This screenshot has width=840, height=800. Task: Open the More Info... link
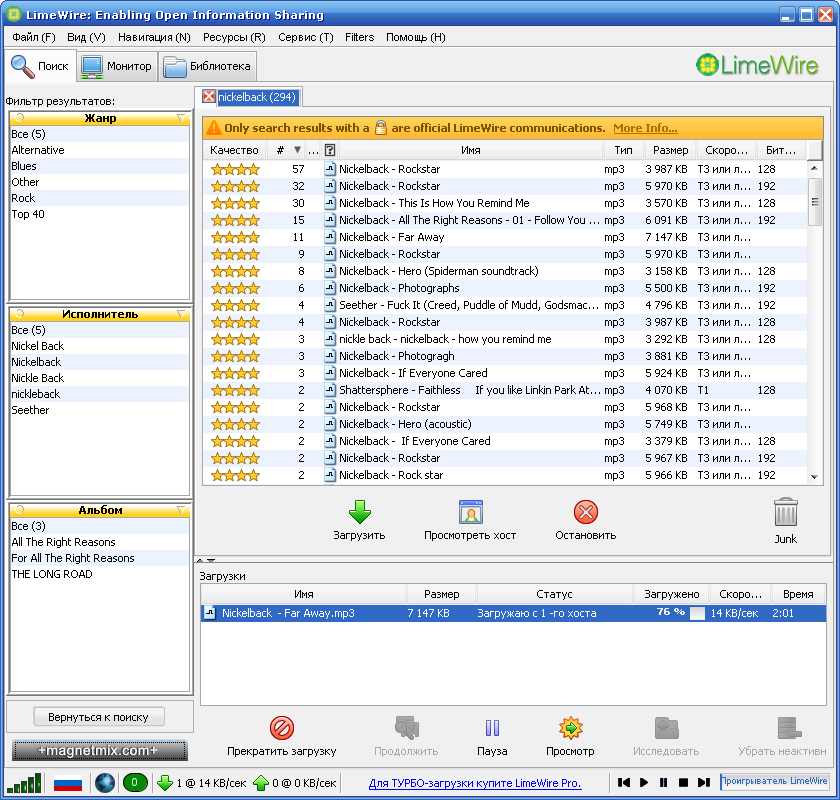pos(646,128)
